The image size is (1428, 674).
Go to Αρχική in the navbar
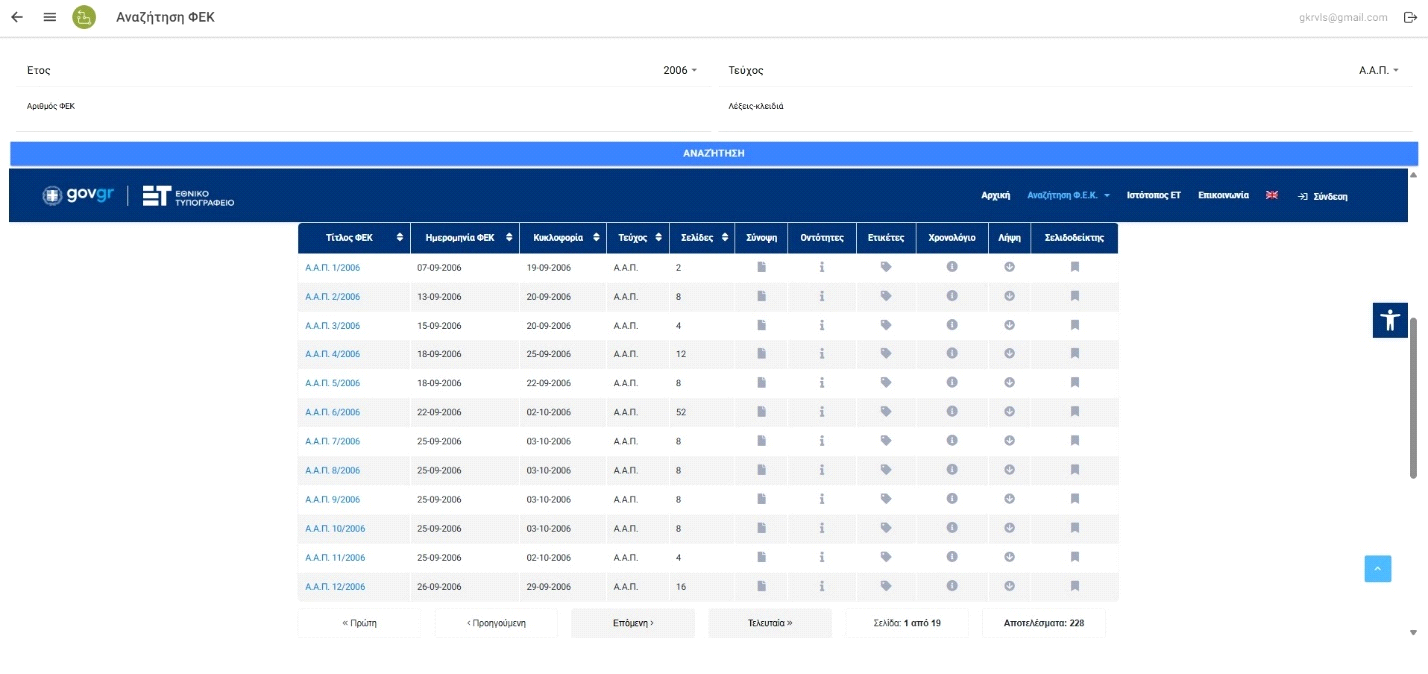pyautogui.click(x=995, y=196)
